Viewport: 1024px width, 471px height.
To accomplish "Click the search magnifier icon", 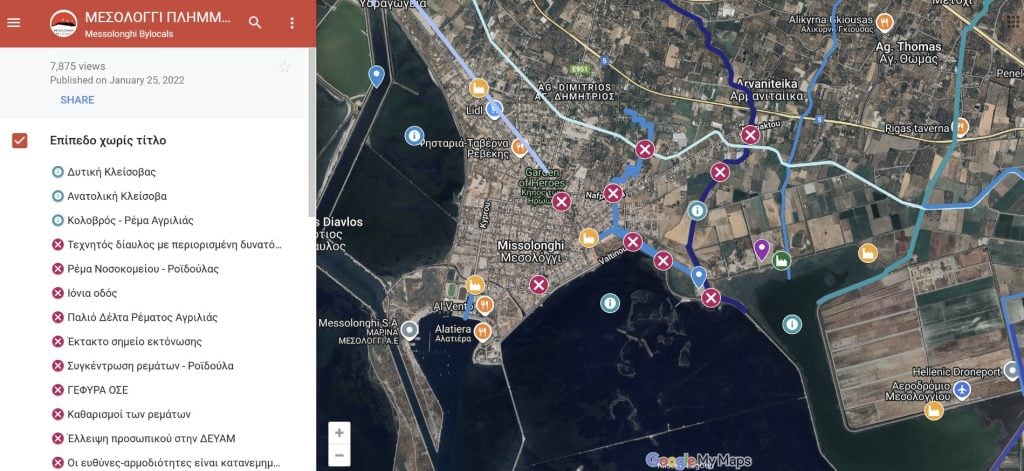I will point(255,23).
